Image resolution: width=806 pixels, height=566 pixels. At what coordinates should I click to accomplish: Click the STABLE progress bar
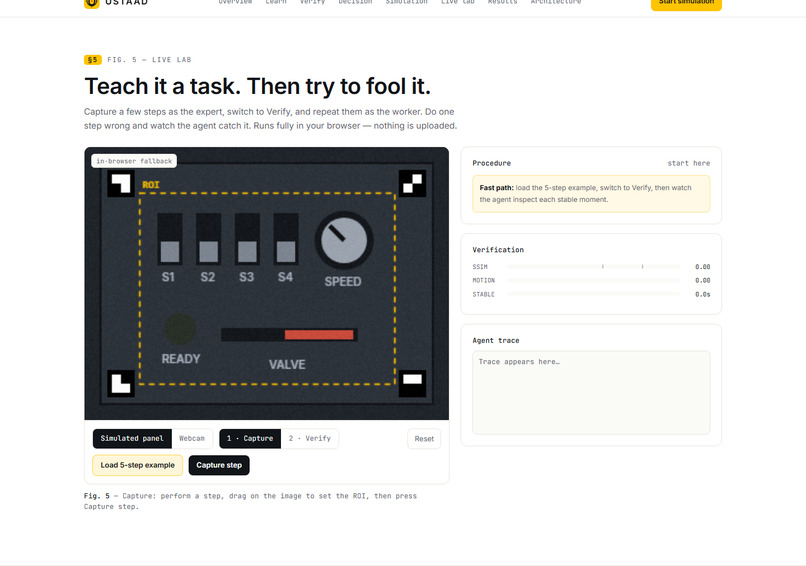click(x=594, y=294)
